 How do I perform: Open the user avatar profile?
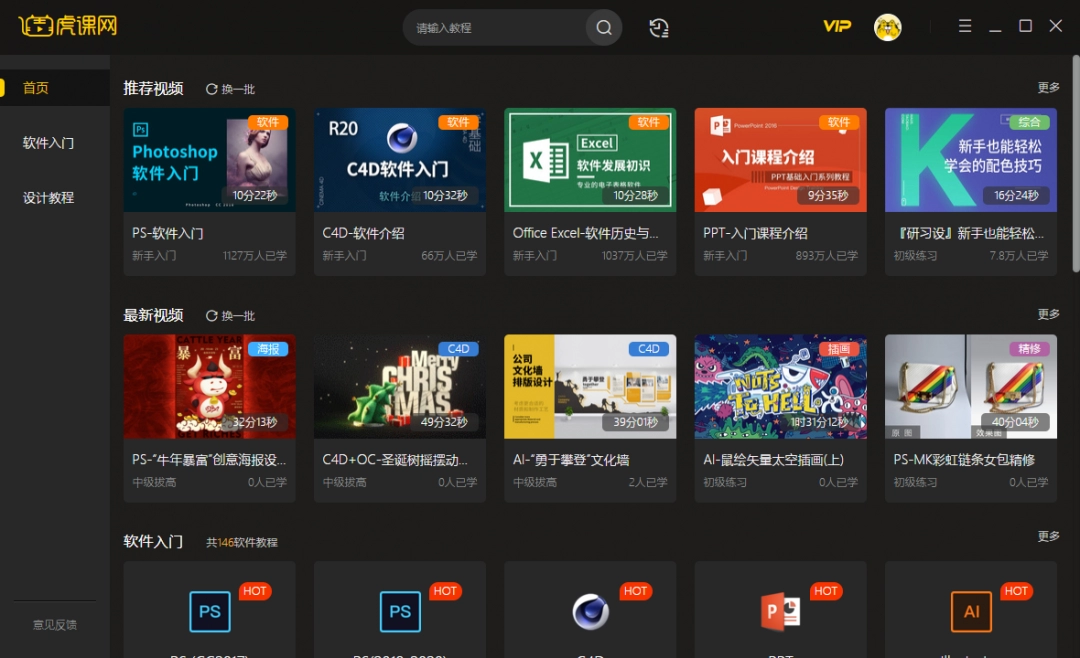tap(888, 28)
